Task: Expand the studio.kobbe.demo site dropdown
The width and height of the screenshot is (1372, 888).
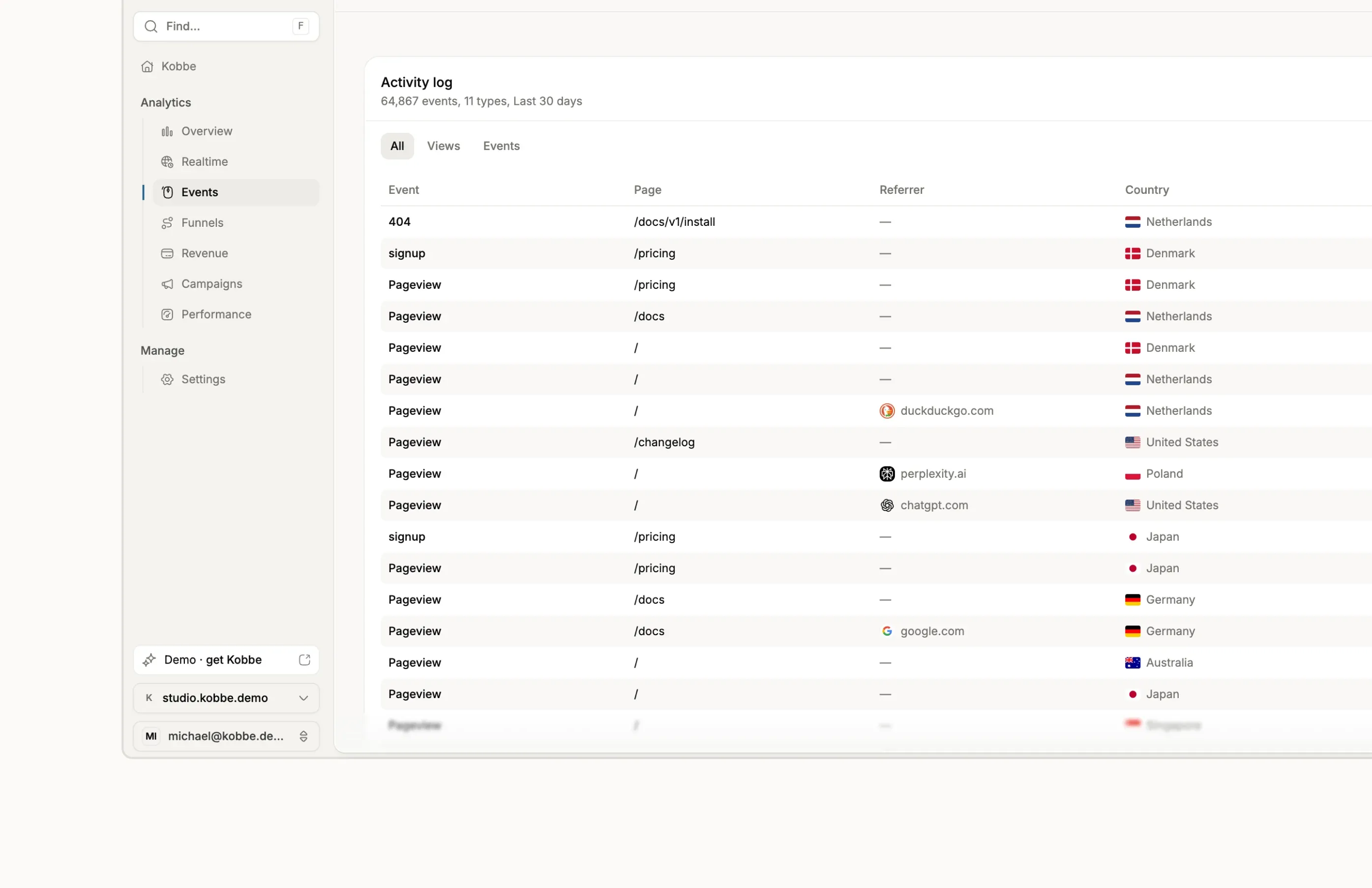Action: pos(226,698)
